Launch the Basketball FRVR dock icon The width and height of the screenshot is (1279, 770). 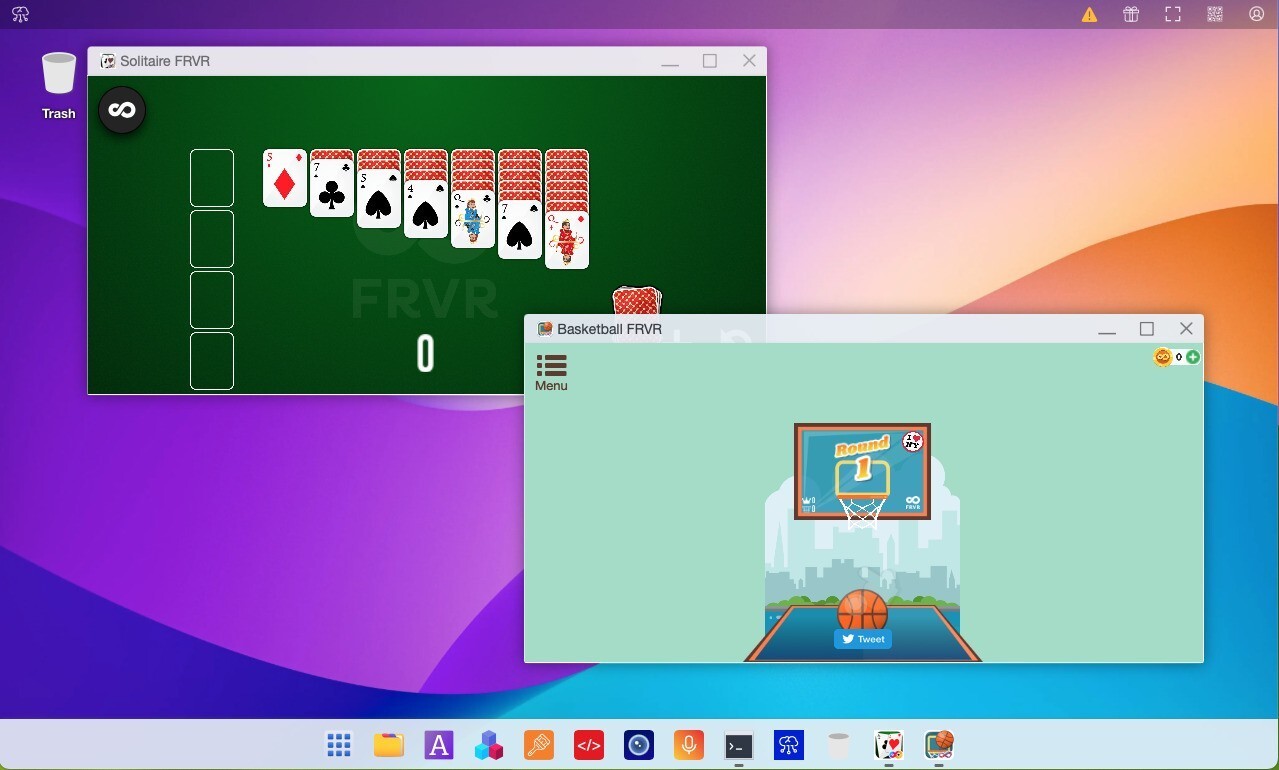[x=938, y=745]
